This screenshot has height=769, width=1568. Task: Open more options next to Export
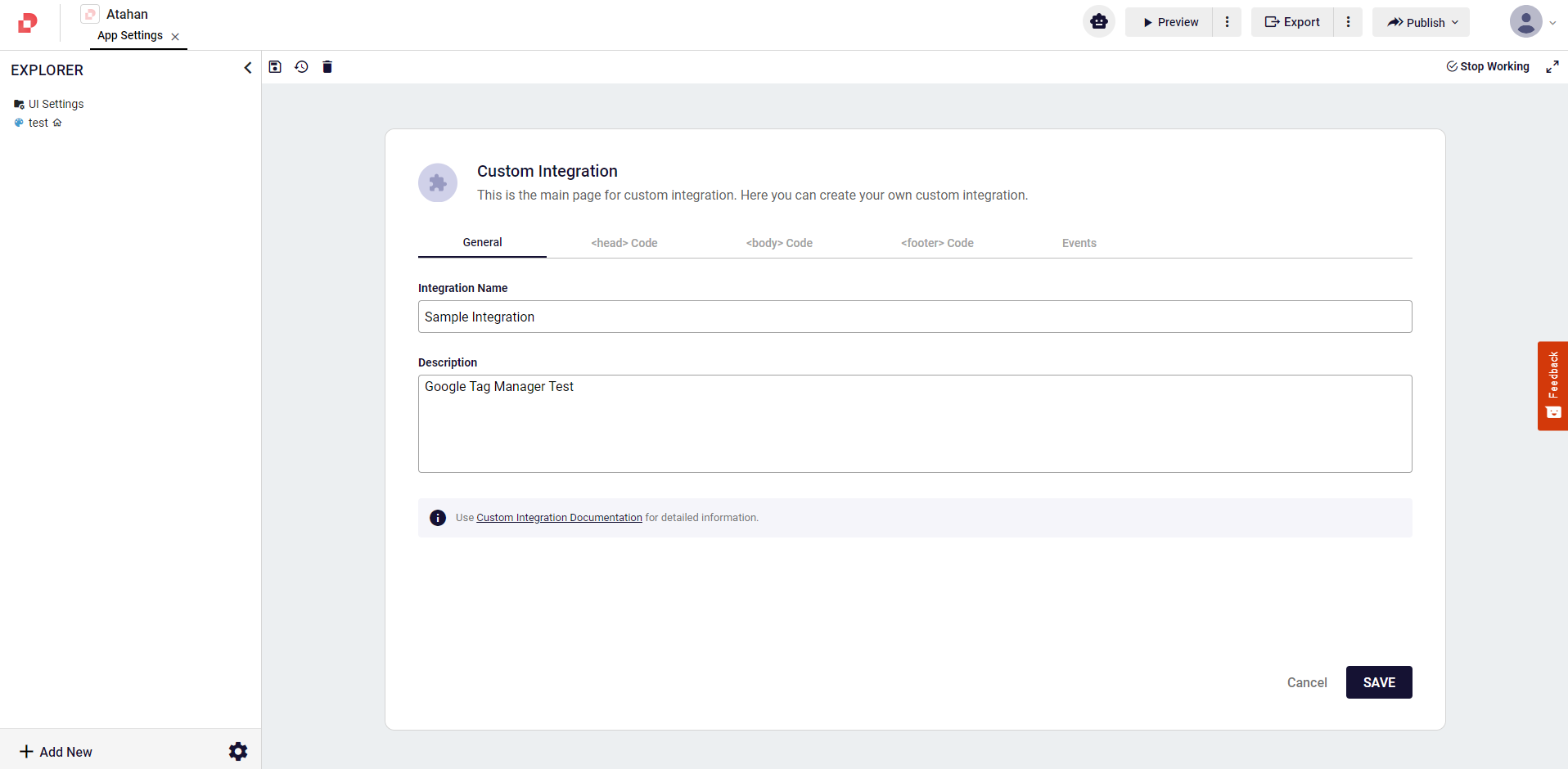pos(1348,22)
